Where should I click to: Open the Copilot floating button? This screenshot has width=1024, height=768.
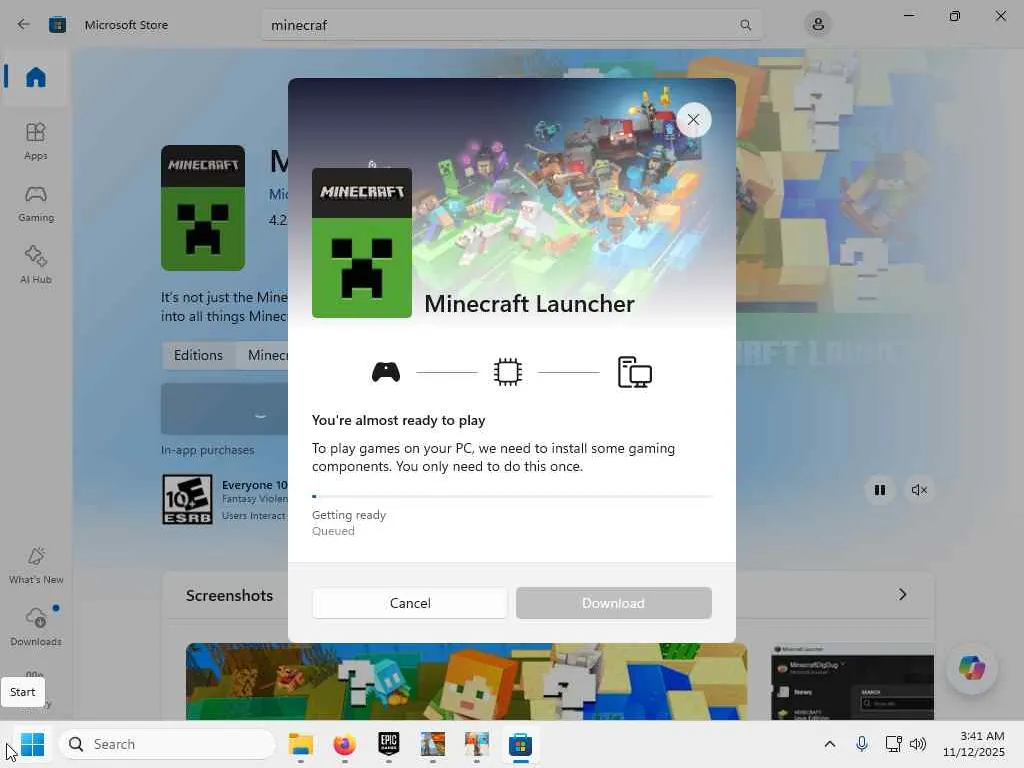tap(971, 667)
